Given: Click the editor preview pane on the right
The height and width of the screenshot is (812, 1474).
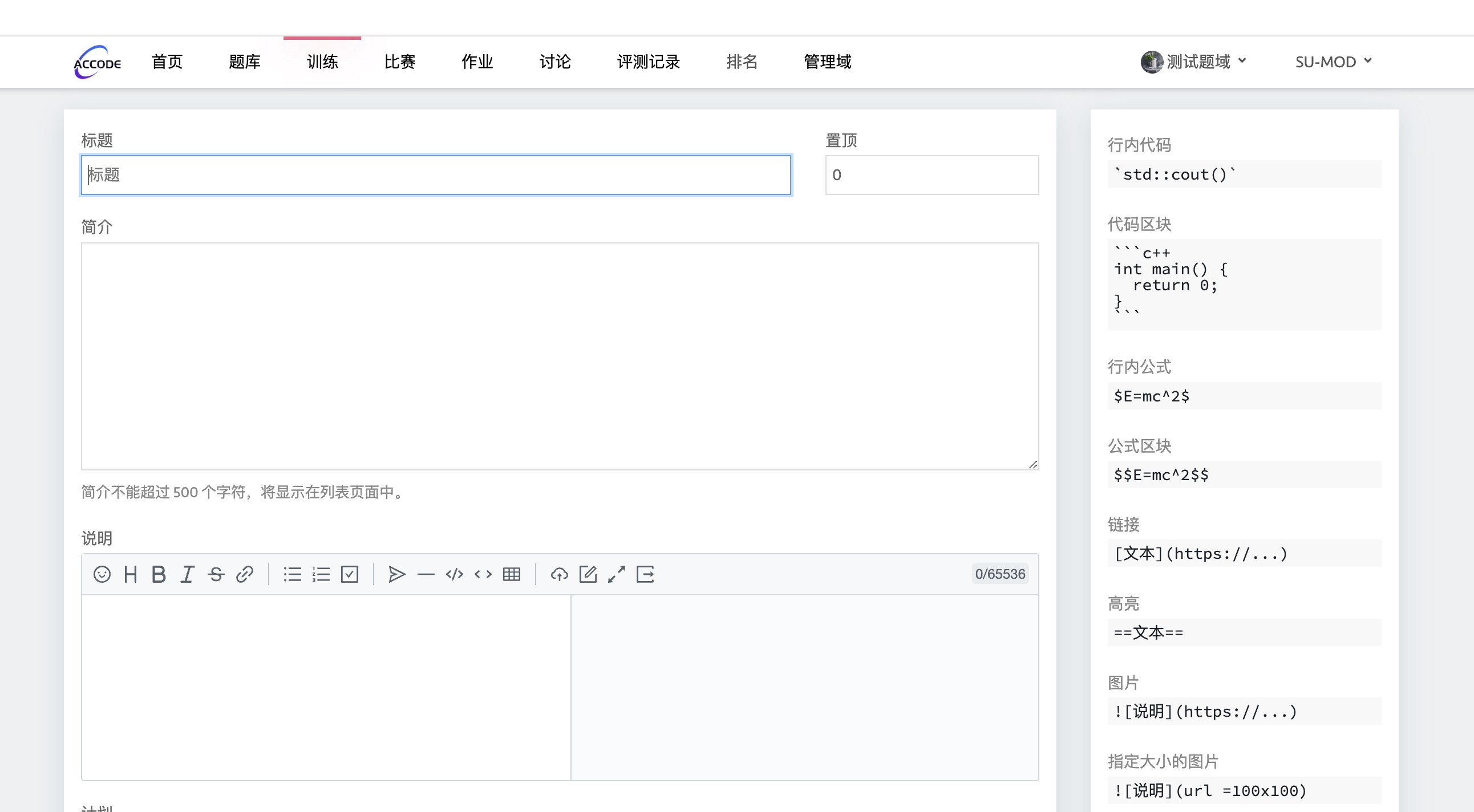Looking at the screenshot, I should [x=804, y=687].
